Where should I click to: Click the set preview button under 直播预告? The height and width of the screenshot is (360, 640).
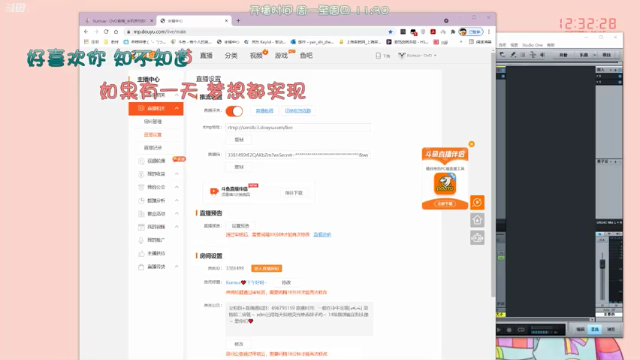240,226
